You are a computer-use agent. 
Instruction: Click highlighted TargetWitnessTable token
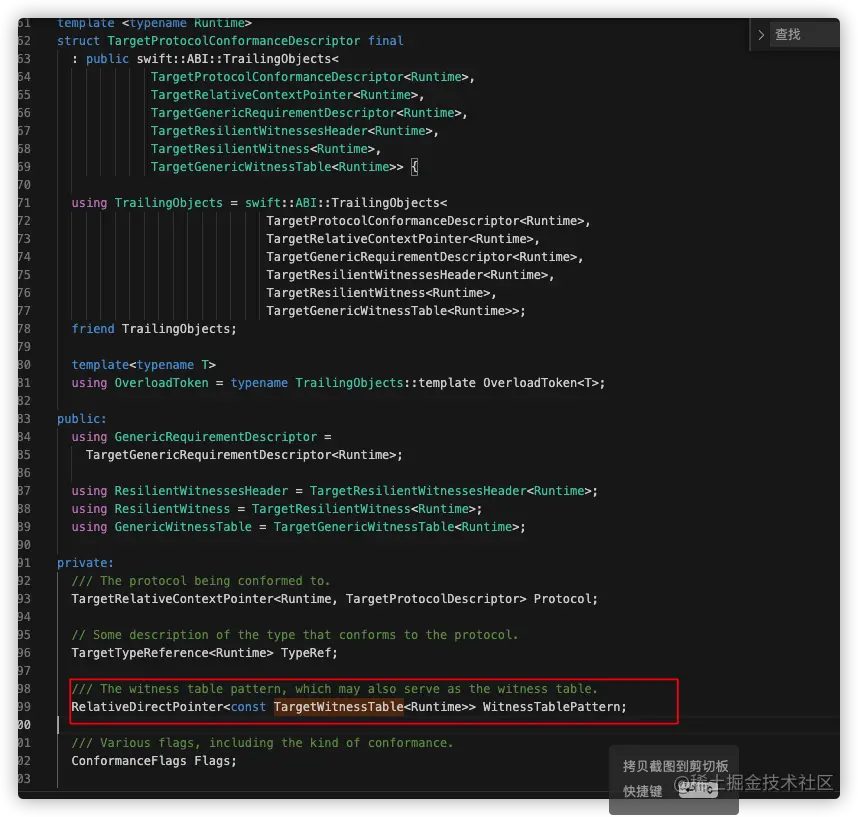click(x=339, y=707)
